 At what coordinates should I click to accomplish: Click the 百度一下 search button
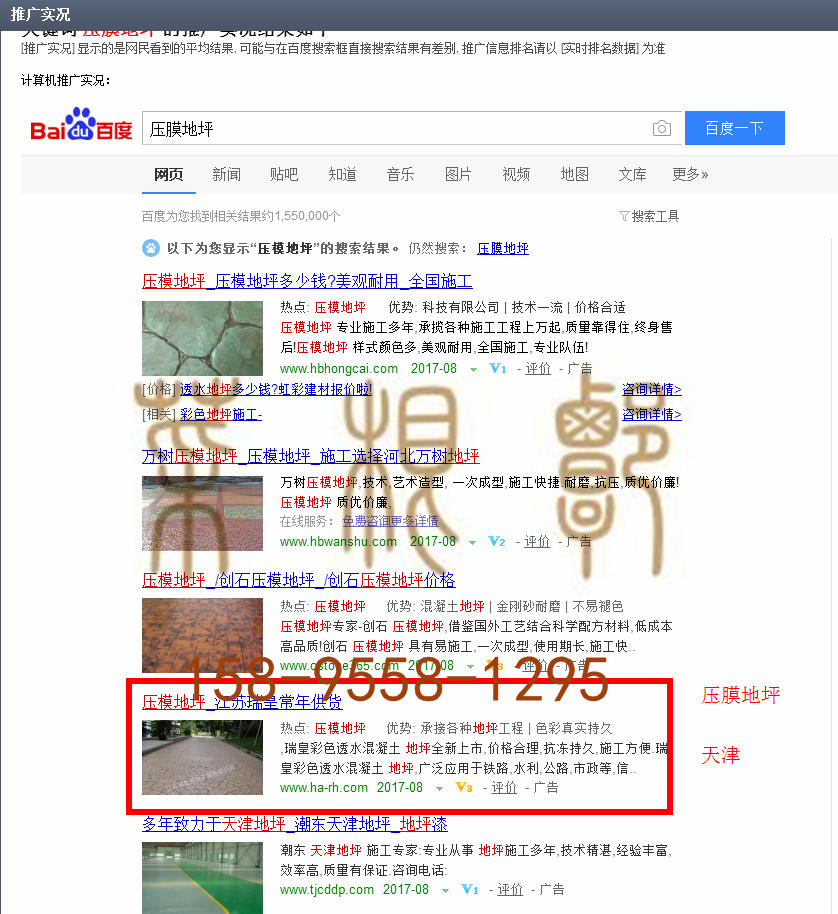pos(734,128)
